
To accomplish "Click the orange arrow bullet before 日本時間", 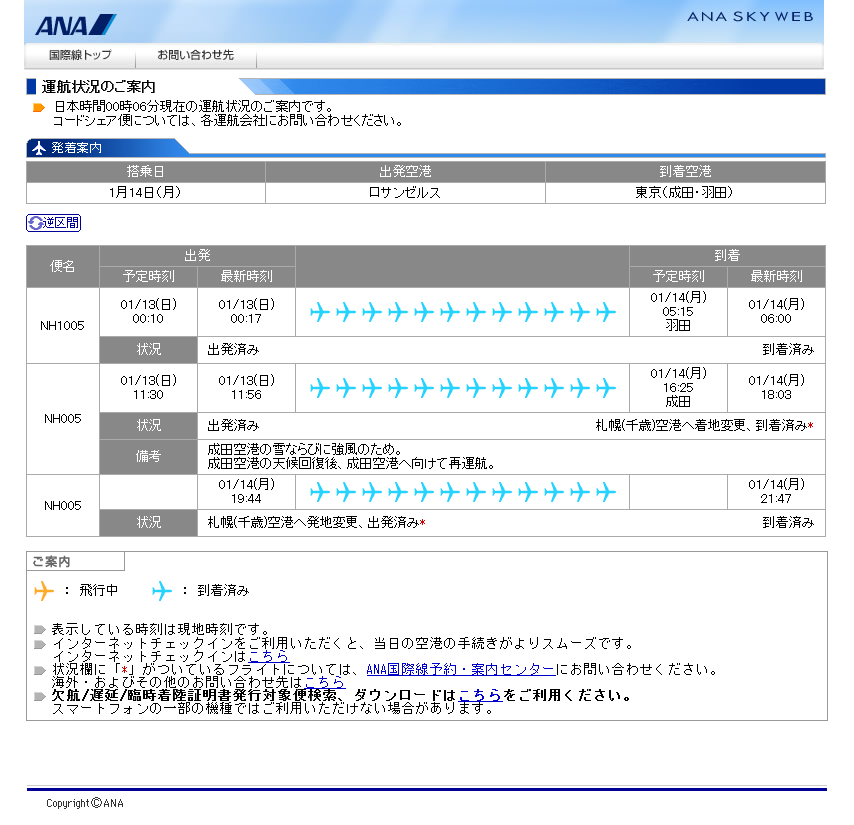I will [39, 107].
